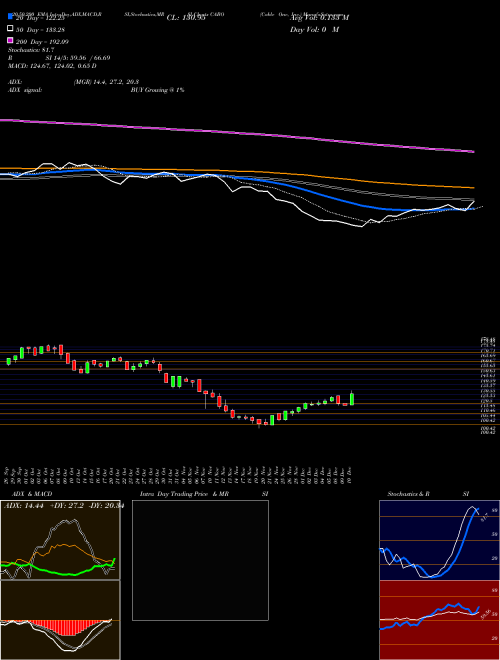
Task: Click the 'ADX signal:' label
Action: pyautogui.click(x=25, y=90)
